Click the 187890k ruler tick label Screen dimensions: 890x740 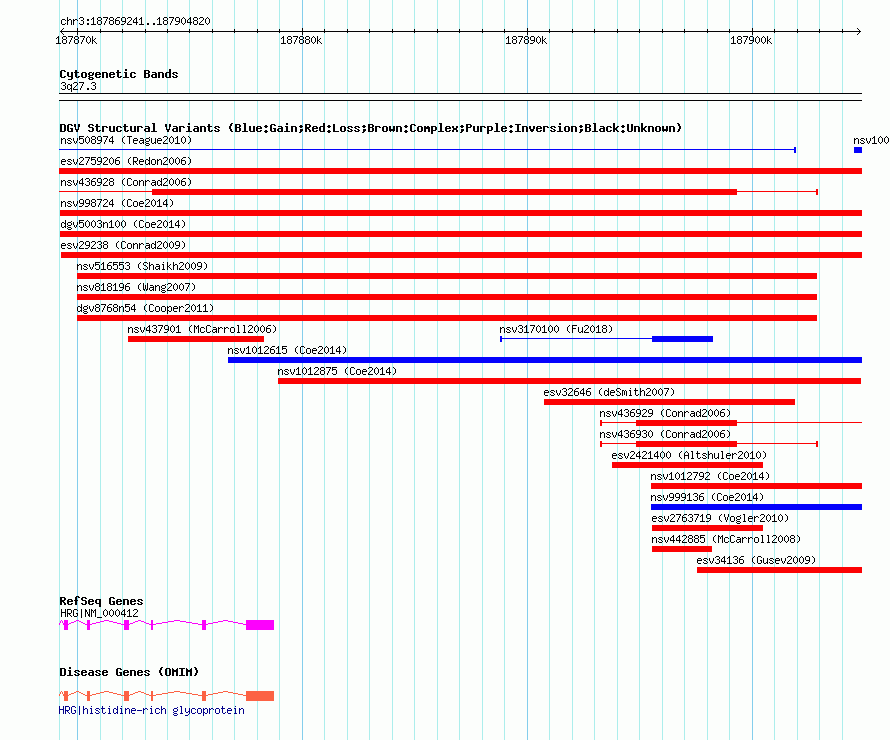(526, 40)
